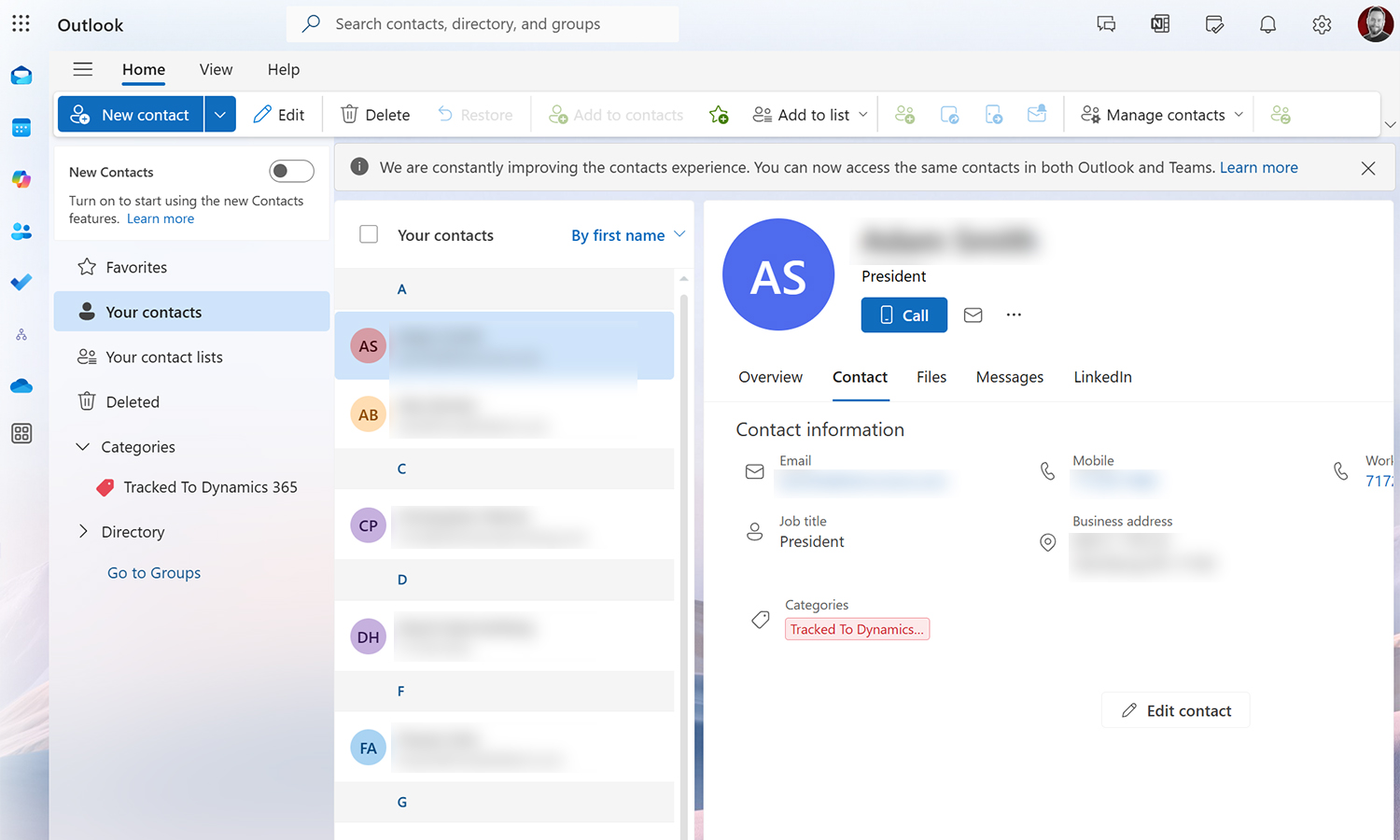The width and height of the screenshot is (1400, 840).
Task: Click Add to favorites star icon
Action: click(719, 115)
